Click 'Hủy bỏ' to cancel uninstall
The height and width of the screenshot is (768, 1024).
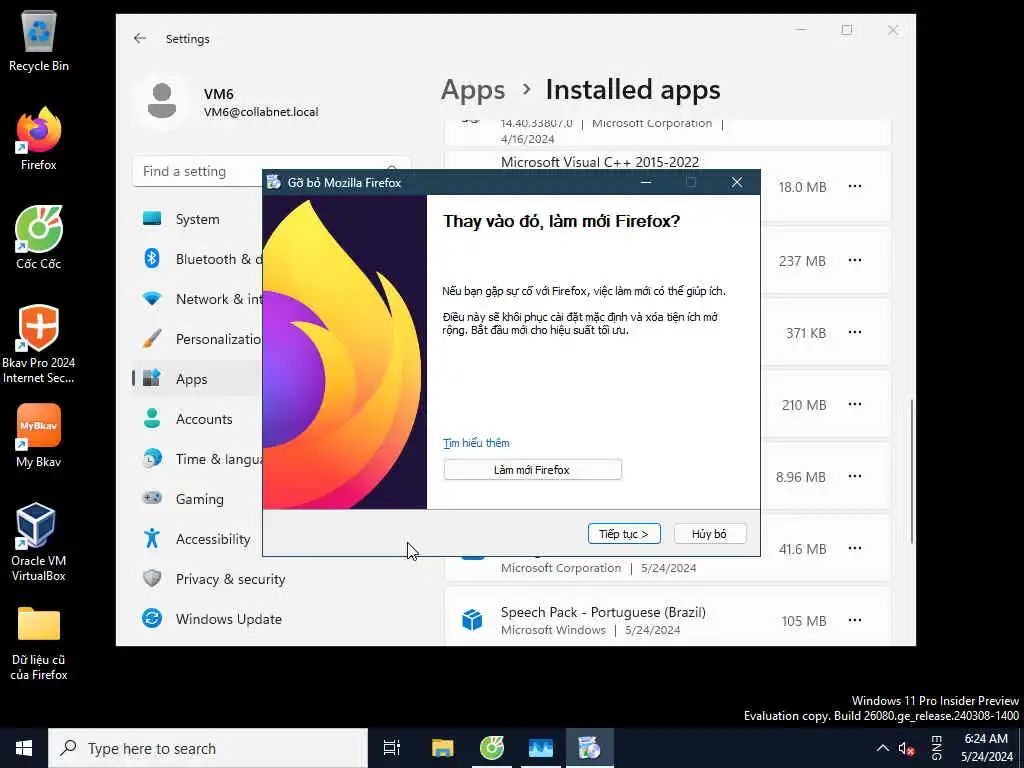point(709,534)
